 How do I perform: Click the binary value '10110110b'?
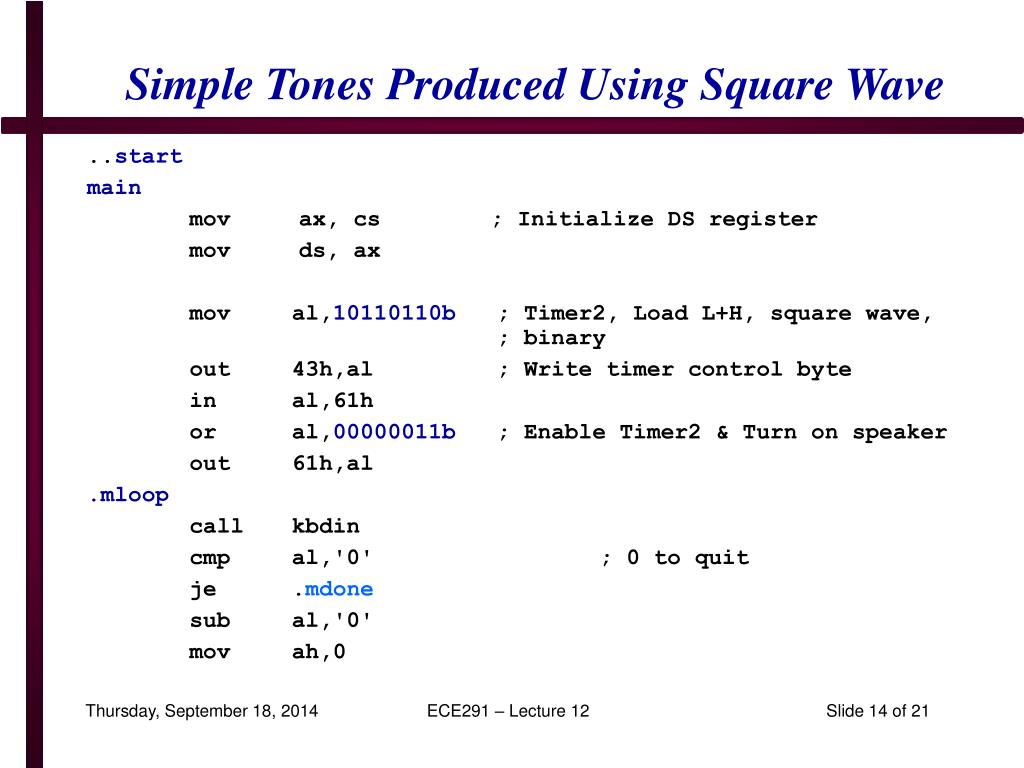394,313
